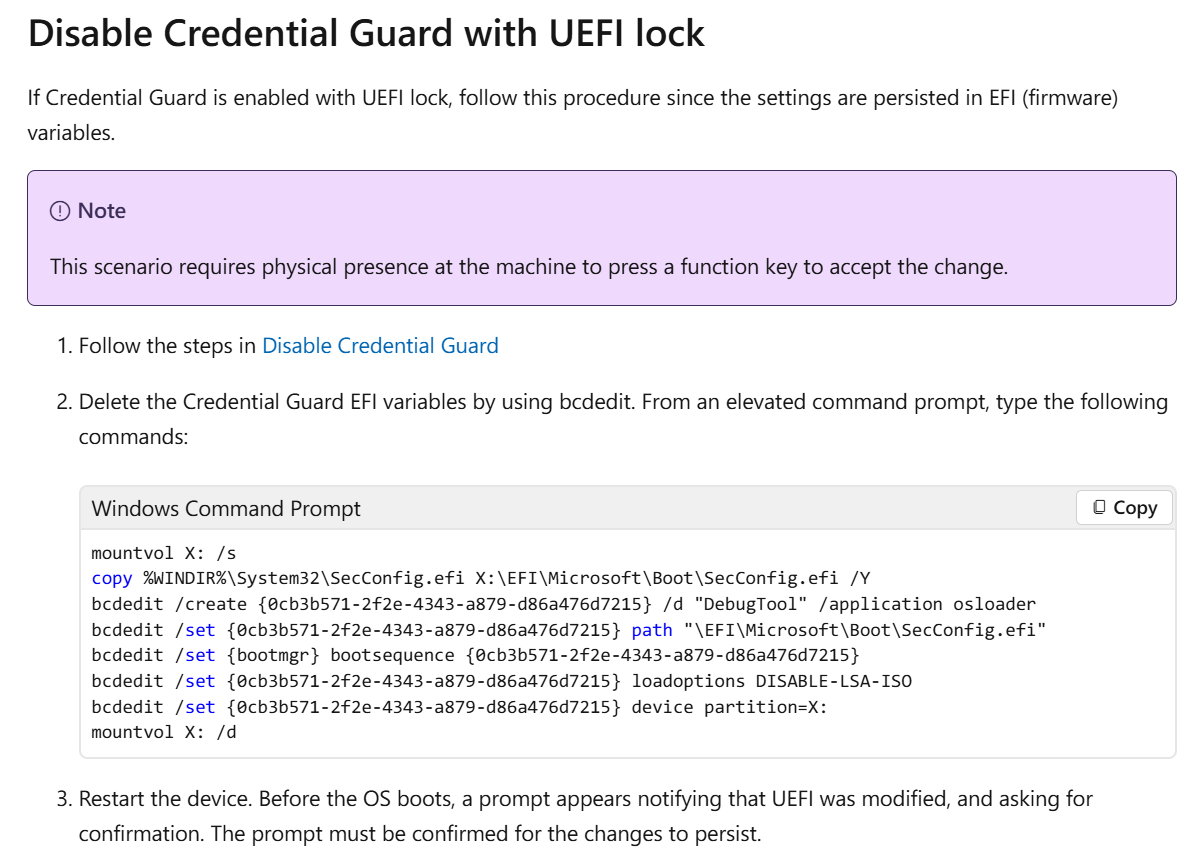Click the 'mountvol X: /s' code line
The image size is (1200, 855).
(163, 553)
